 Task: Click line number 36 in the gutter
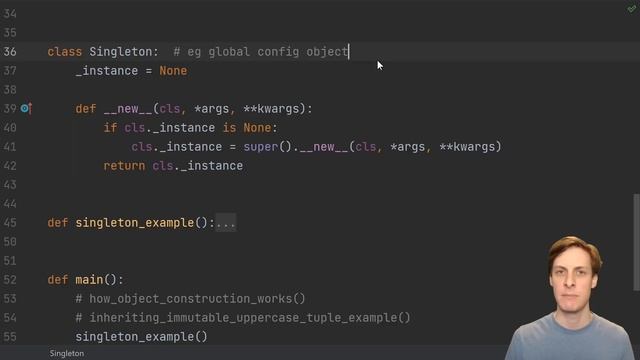click(x=10, y=52)
